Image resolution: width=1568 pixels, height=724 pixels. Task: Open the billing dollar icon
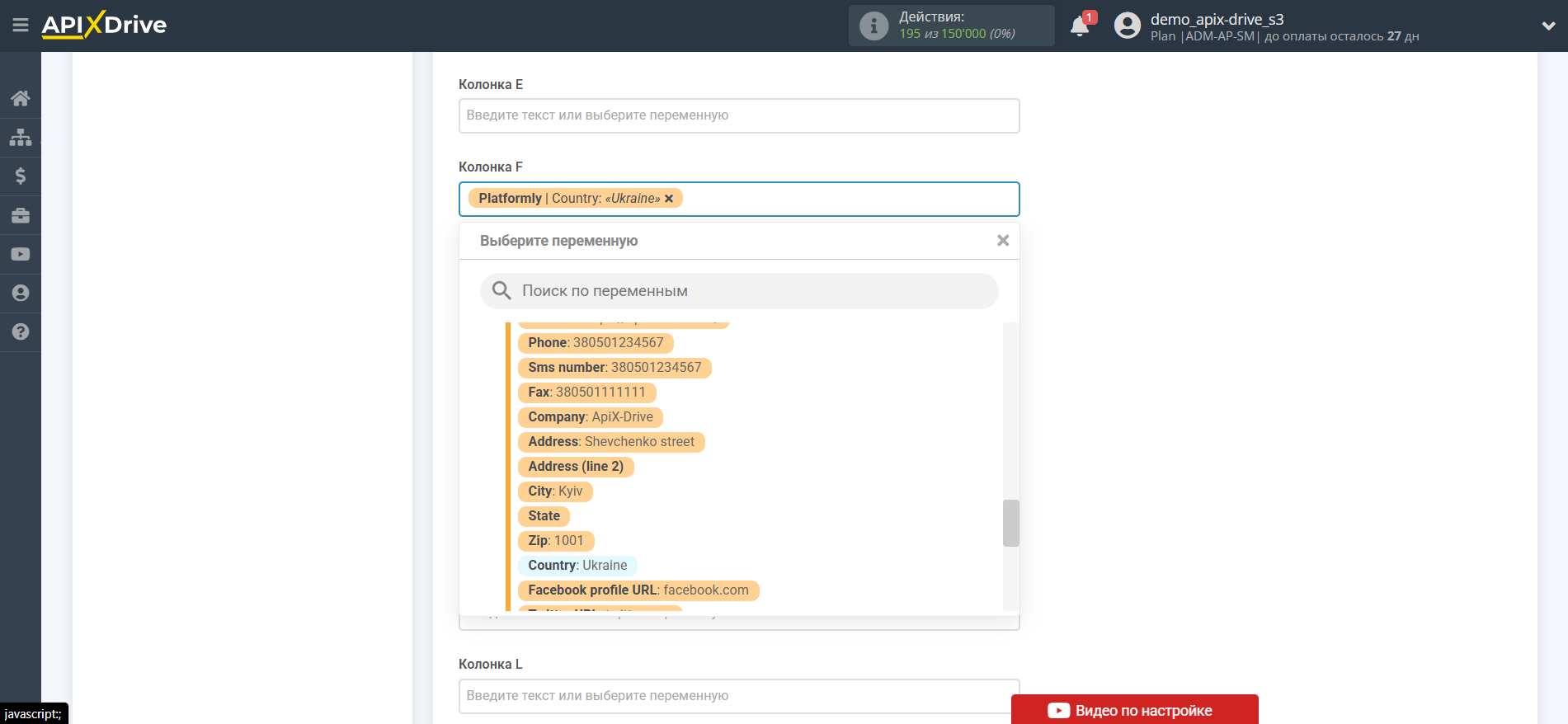click(x=21, y=176)
